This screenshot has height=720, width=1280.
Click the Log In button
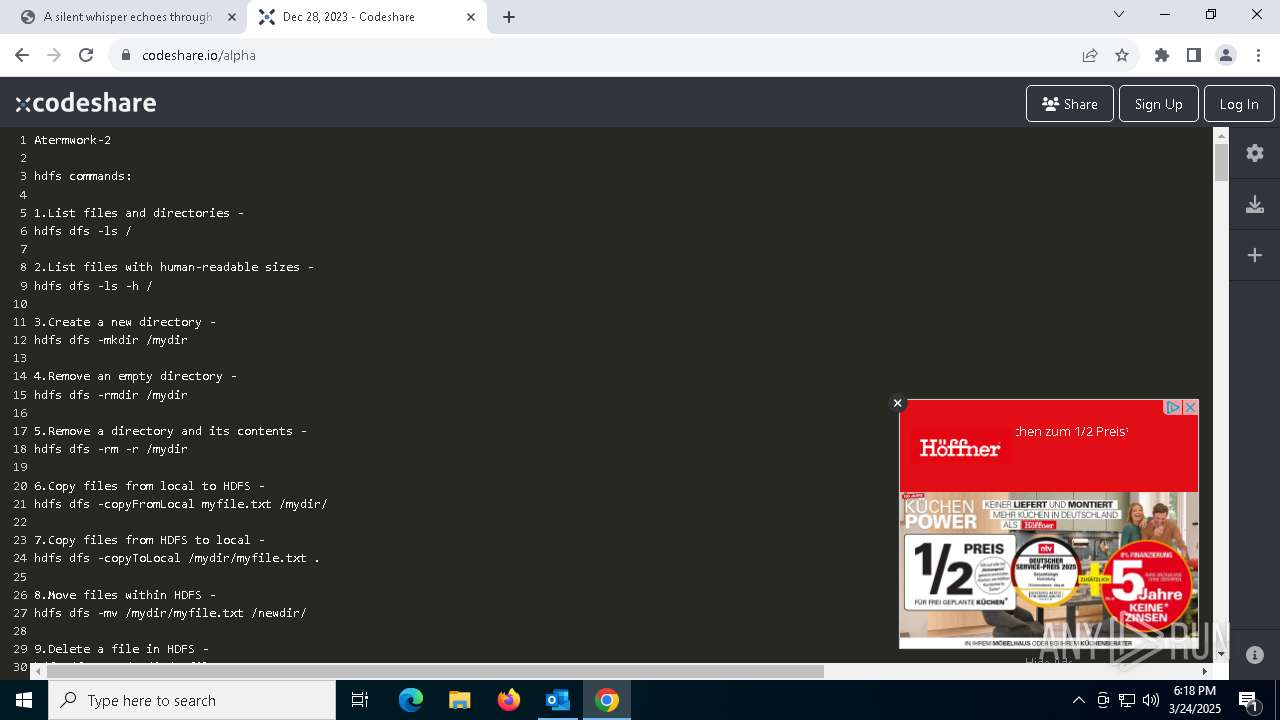coord(1239,104)
